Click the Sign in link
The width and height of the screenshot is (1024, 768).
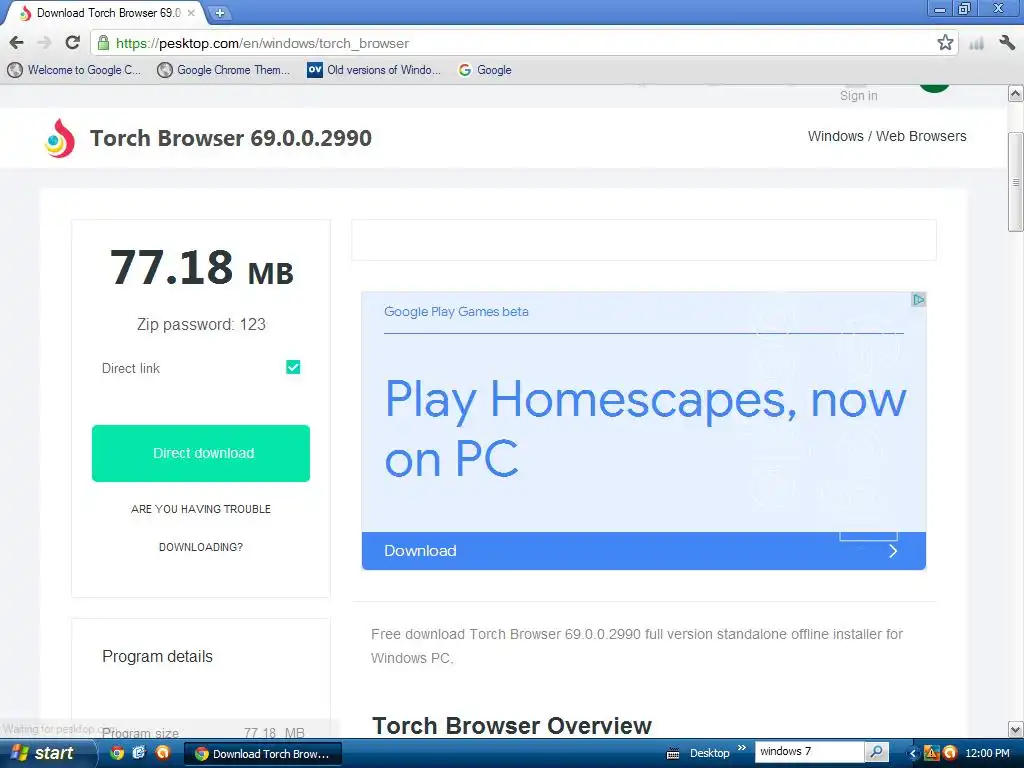858,96
